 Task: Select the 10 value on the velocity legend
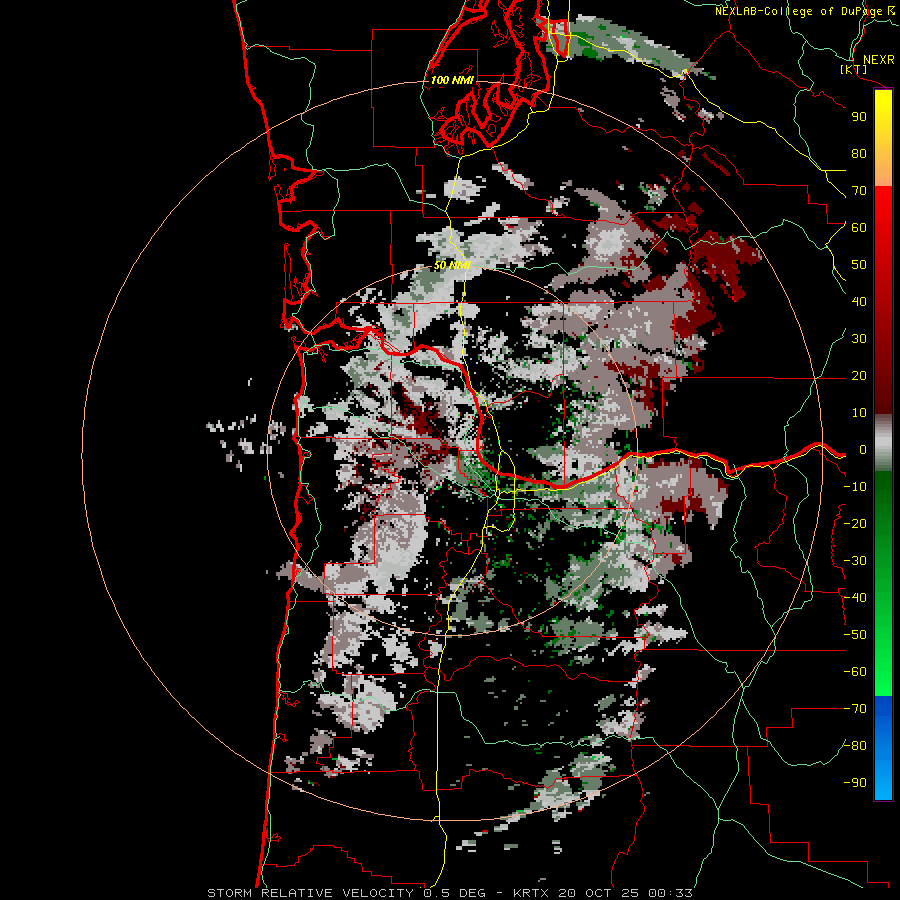point(859,413)
